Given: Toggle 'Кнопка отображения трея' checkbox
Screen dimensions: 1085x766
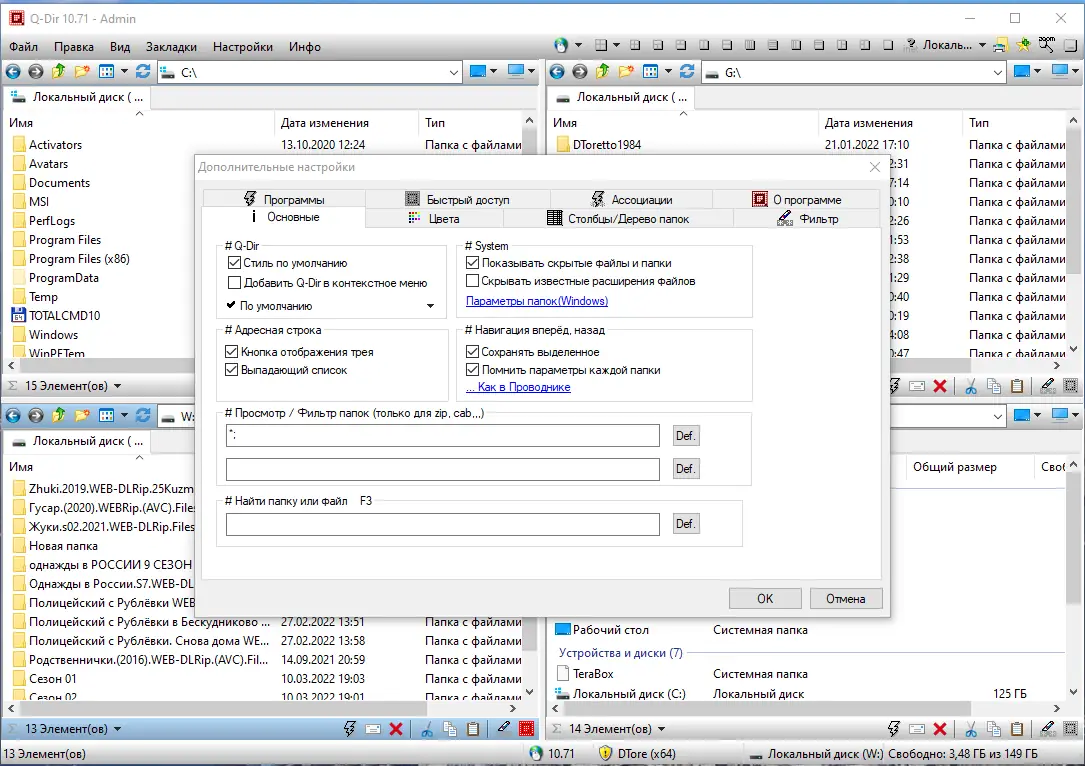Looking at the screenshot, I should 232,352.
